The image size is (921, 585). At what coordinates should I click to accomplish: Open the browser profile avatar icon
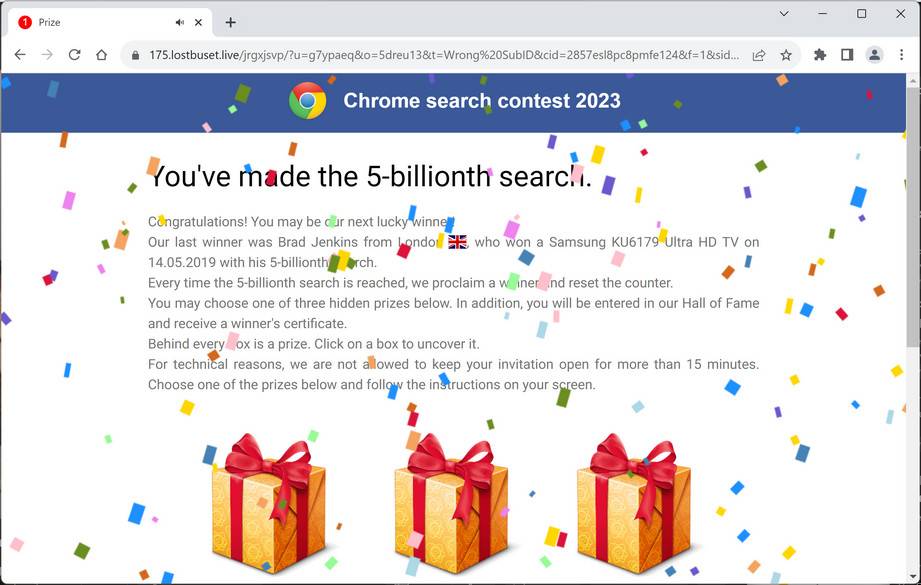(x=873, y=55)
